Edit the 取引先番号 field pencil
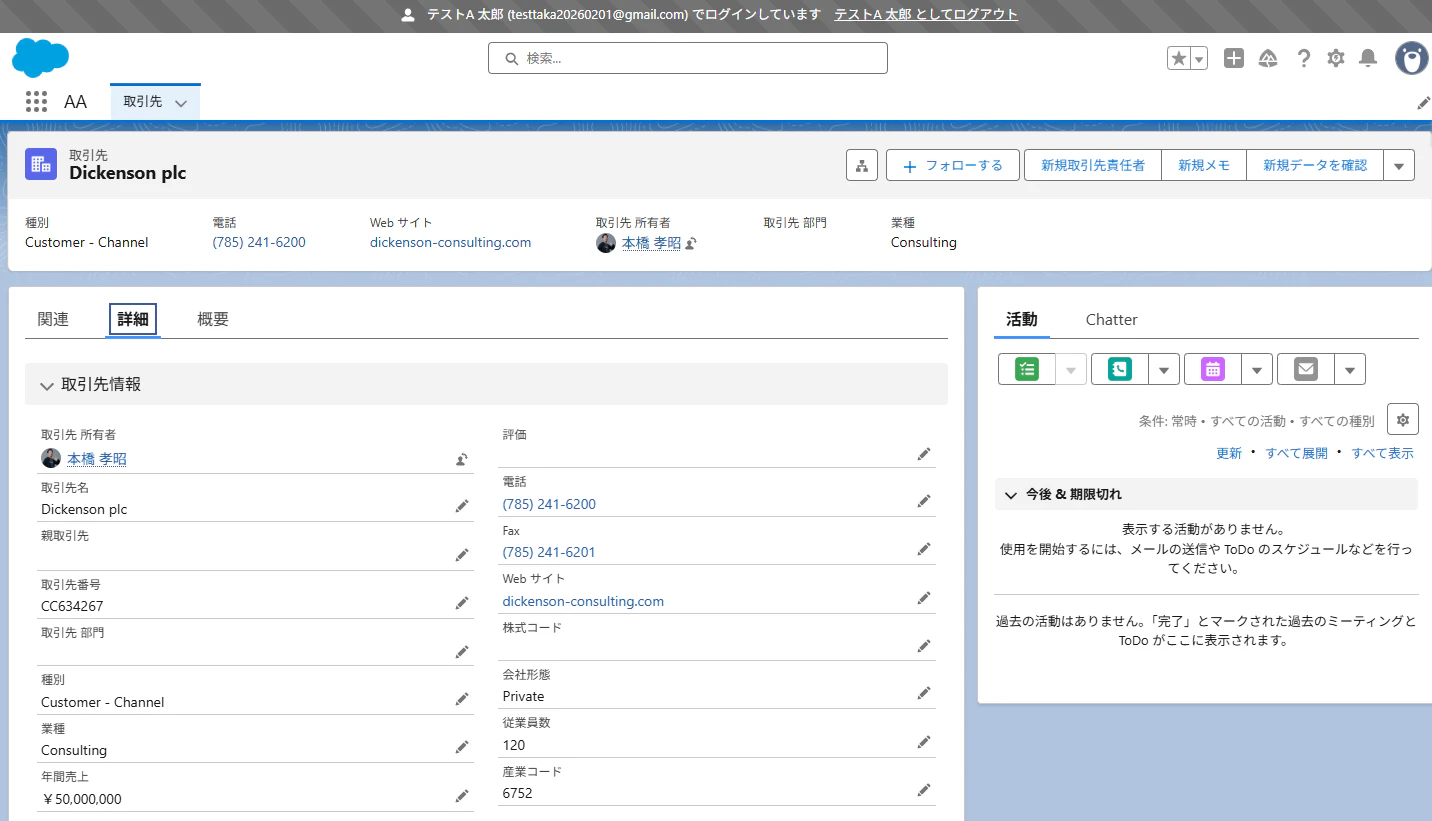This screenshot has width=1432, height=821. point(462,603)
